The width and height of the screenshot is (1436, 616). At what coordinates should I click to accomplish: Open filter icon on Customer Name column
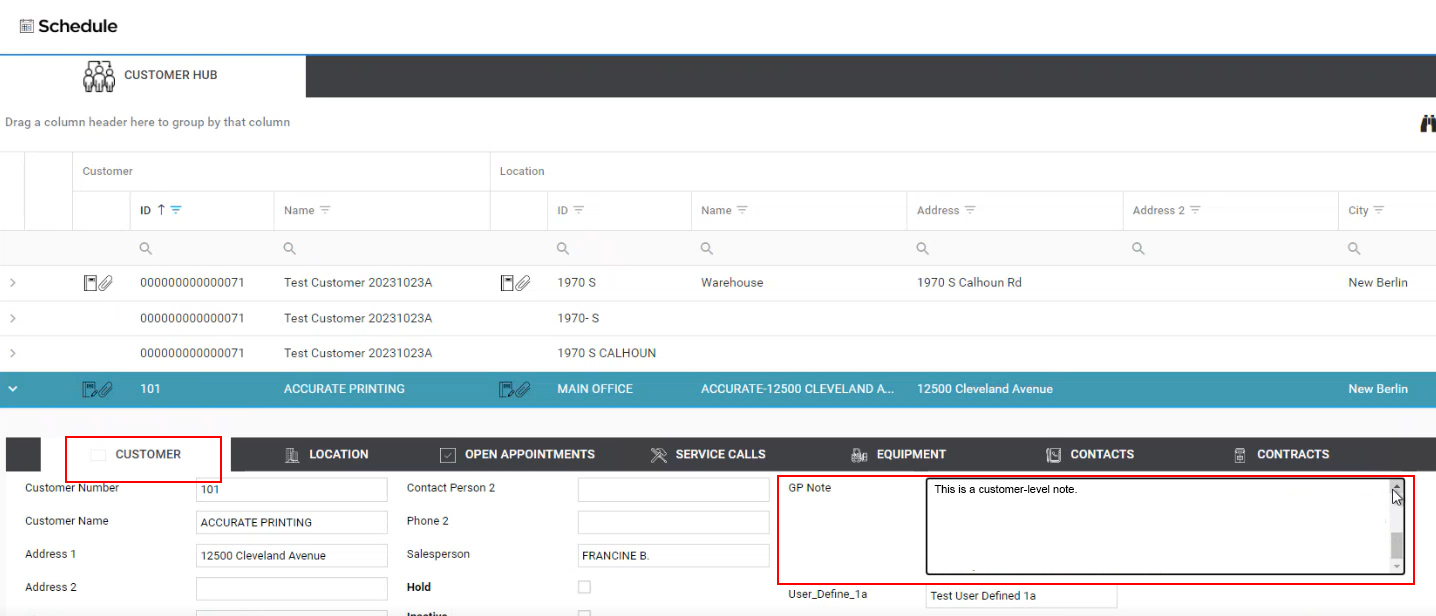(325, 211)
